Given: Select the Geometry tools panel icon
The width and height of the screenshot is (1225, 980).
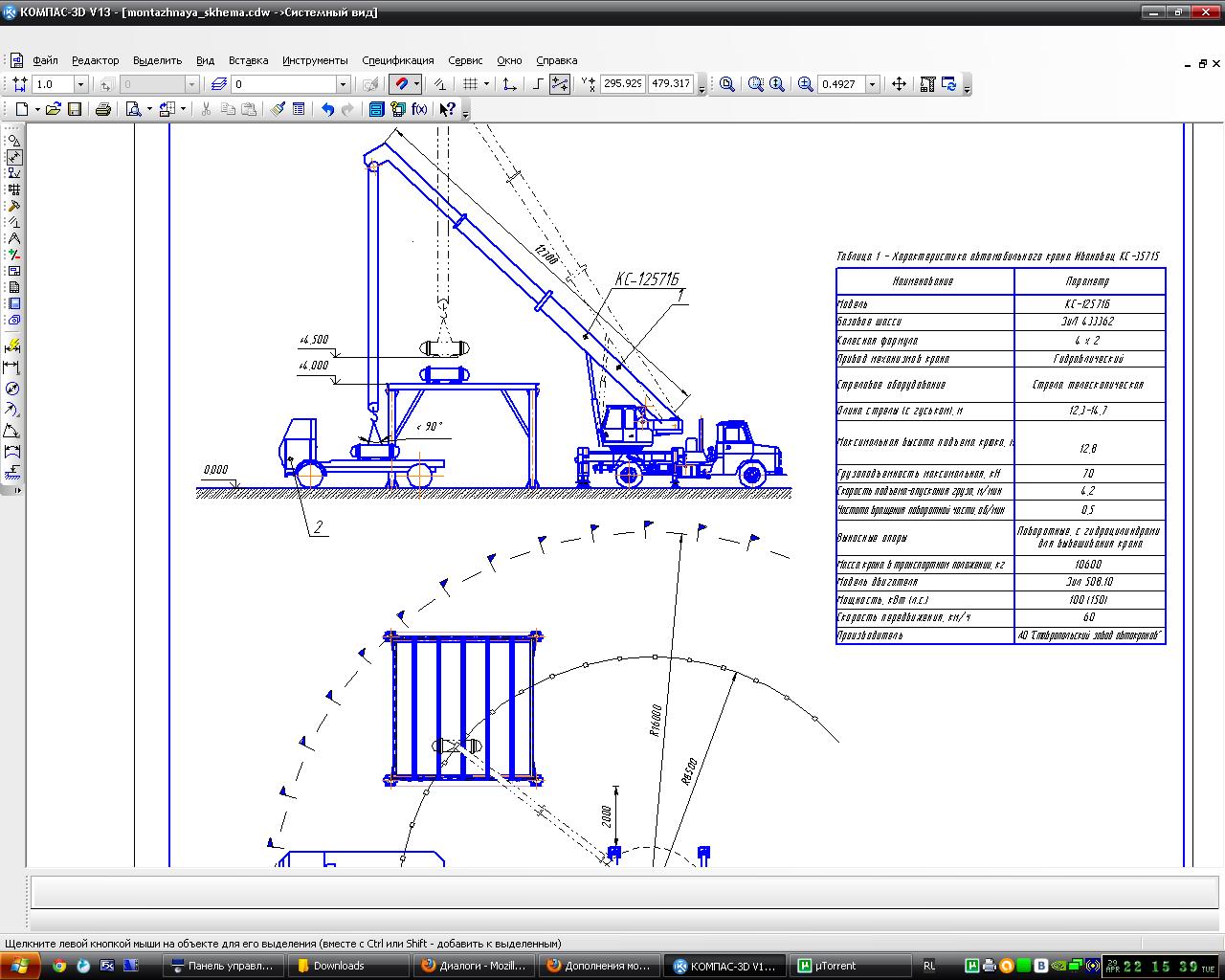Looking at the screenshot, I should click(x=13, y=141).
